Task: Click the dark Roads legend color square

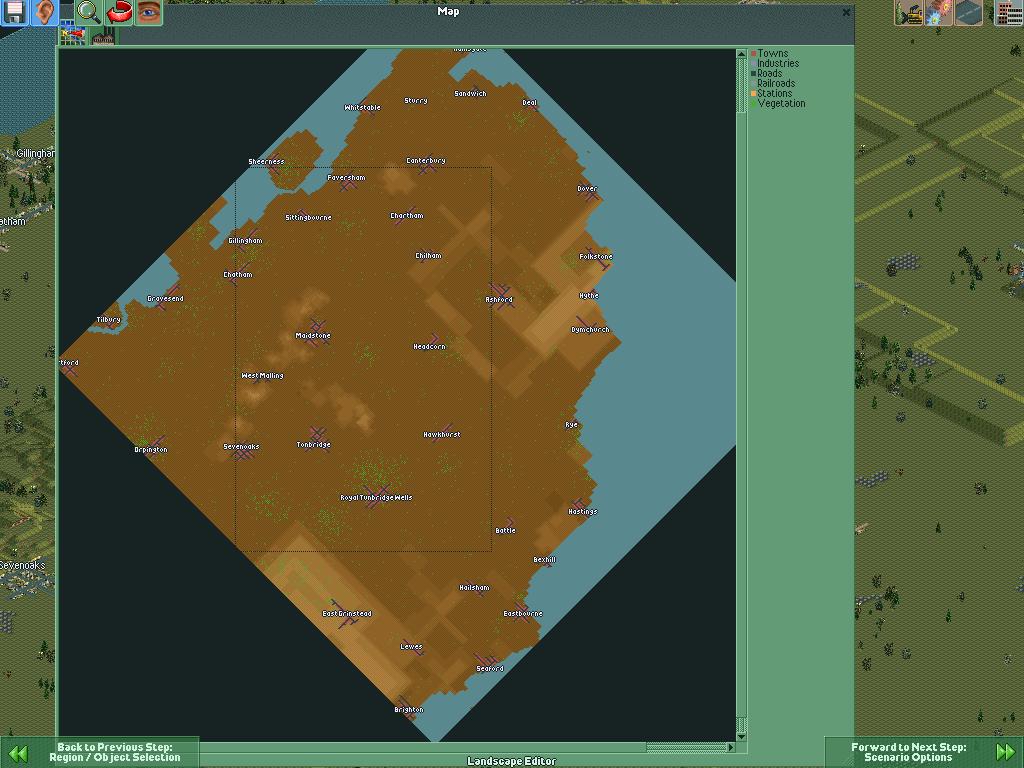Action: point(754,74)
